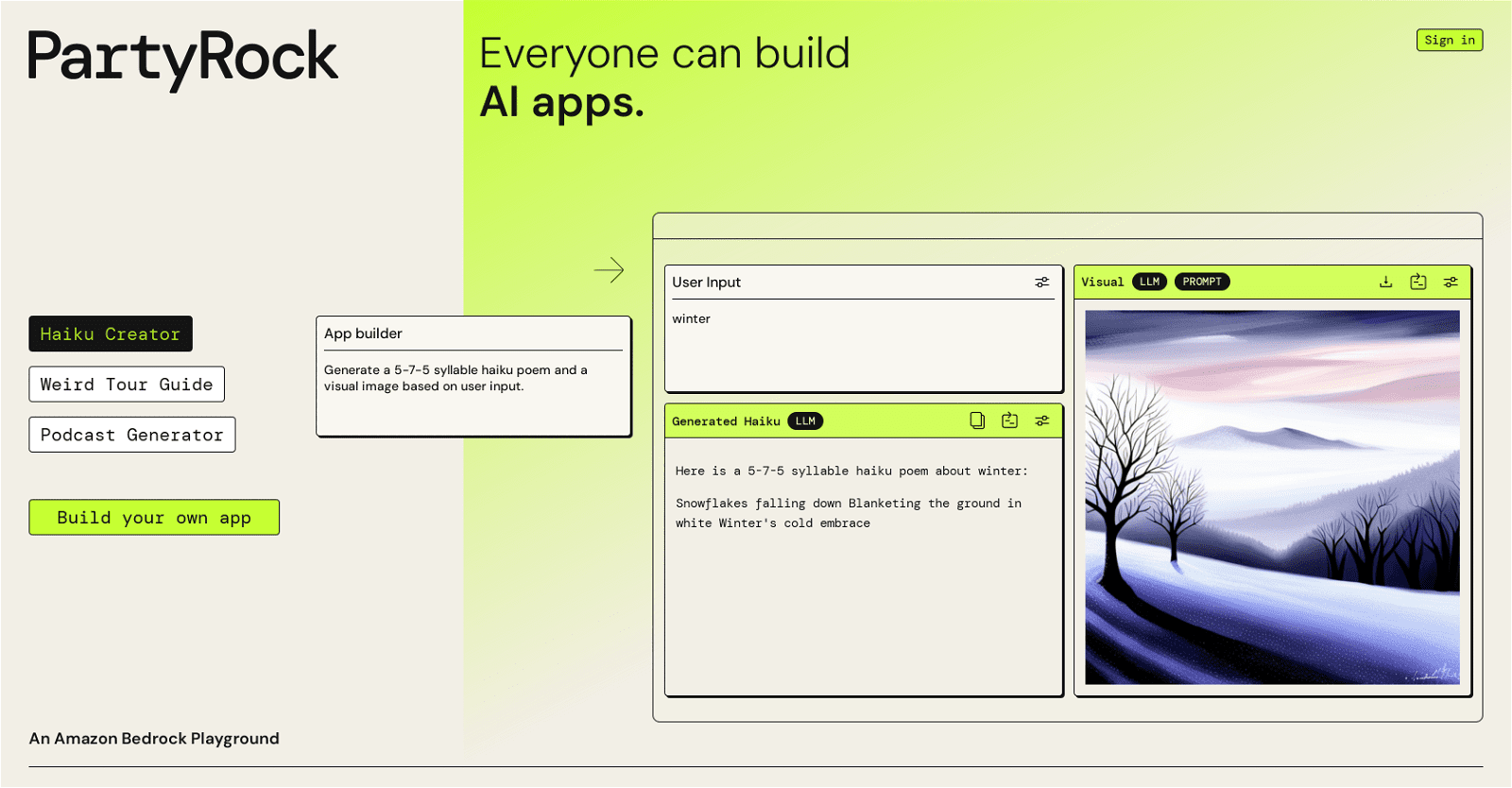1512x788 pixels.
Task: Switch to the Podcast Generator example
Action: pyautogui.click(x=132, y=435)
